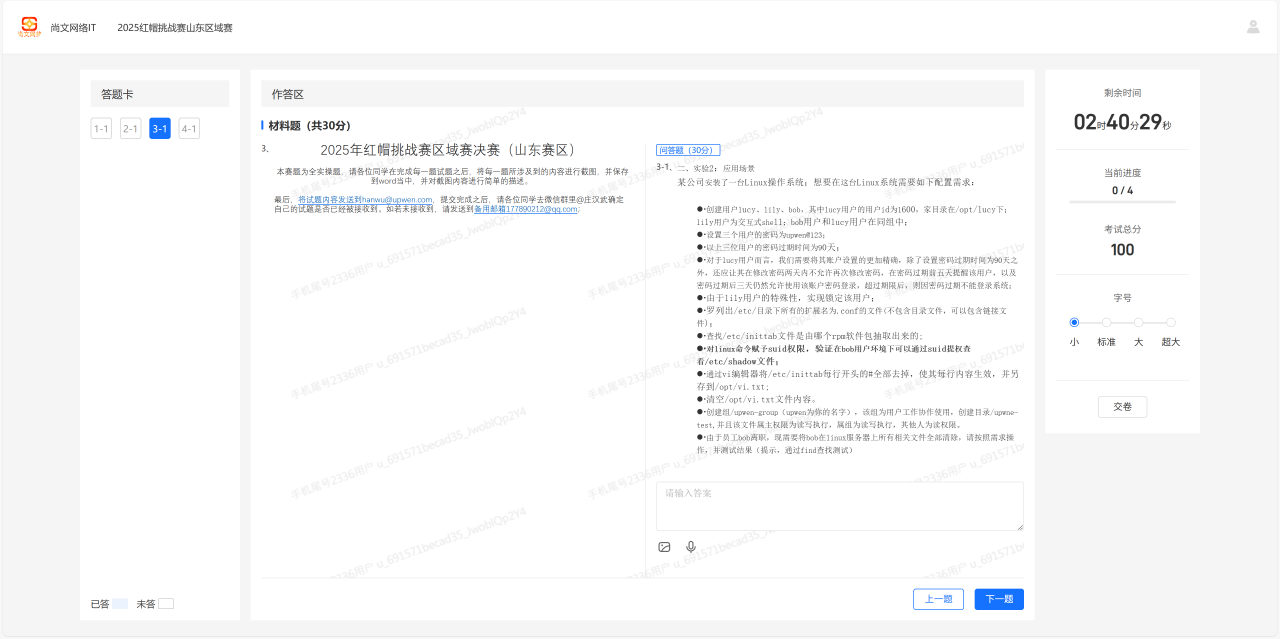Open question 4-1 from answer card
Viewport: 1280px width, 639px height.
189,128
